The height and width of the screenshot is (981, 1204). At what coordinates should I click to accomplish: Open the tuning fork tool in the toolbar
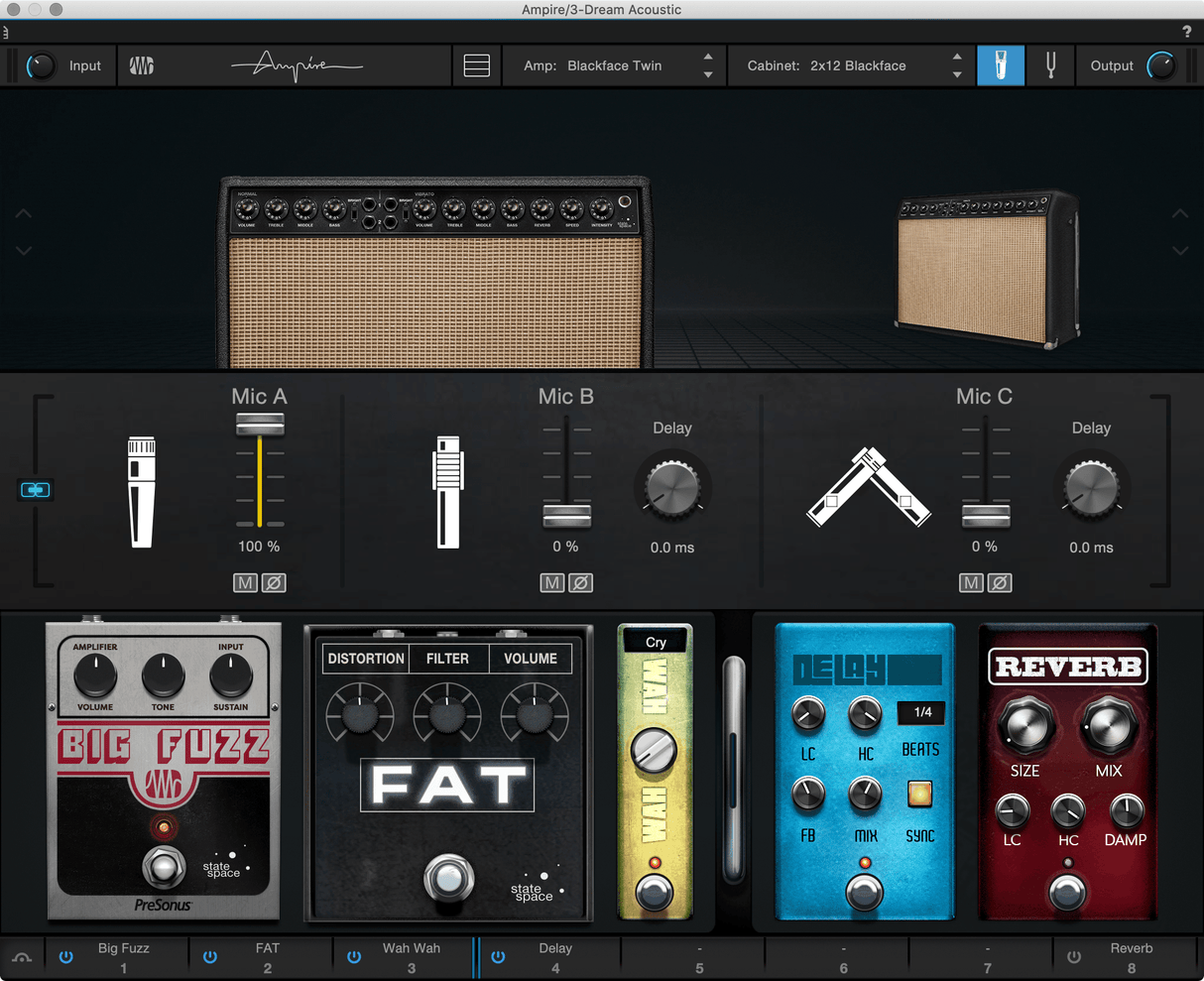(x=1049, y=65)
